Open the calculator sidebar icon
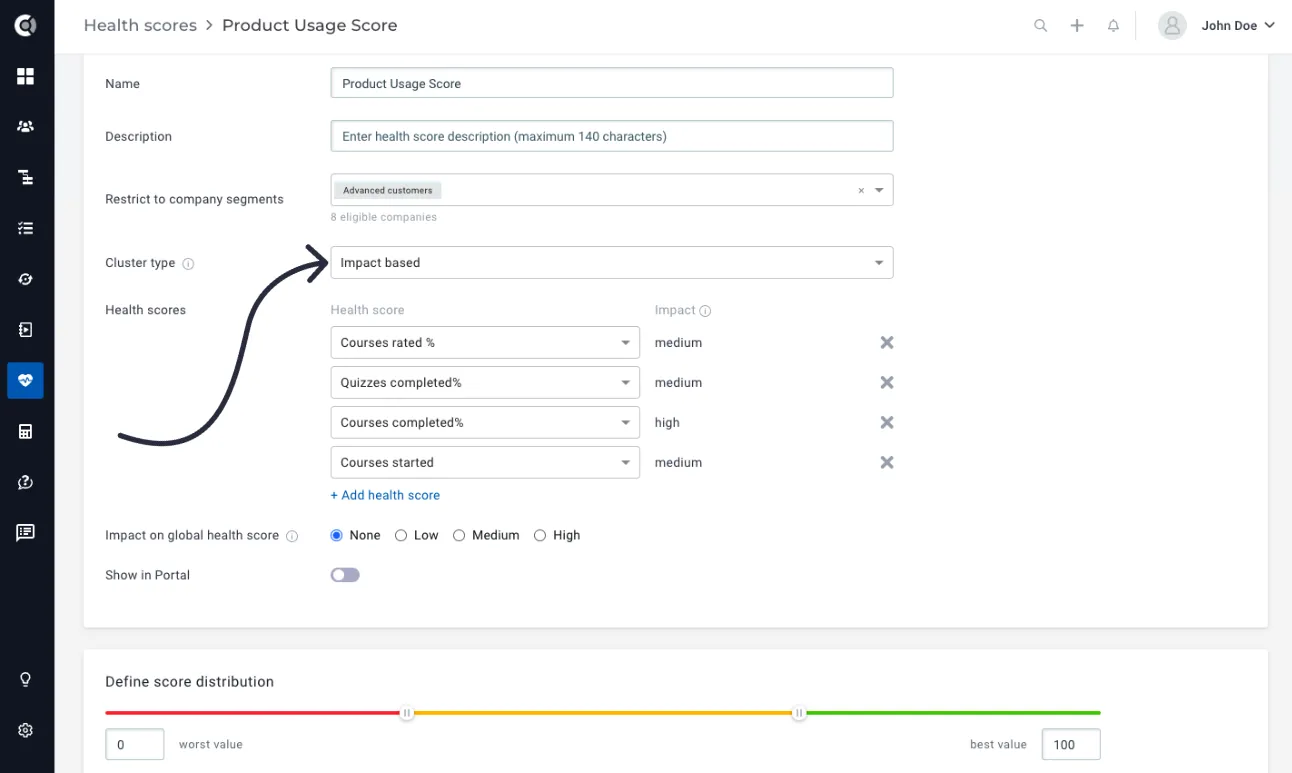Image resolution: width=1292 pixels, height=773 pixels. click(25, 431)
